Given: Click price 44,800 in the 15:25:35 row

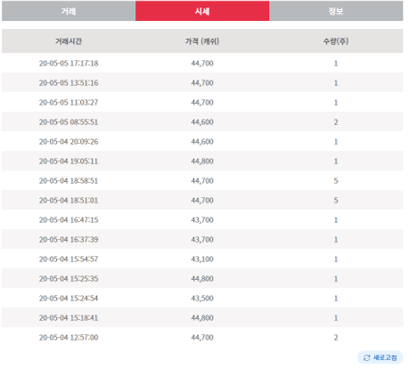Looking at the screenshot, I should [202, 279].
